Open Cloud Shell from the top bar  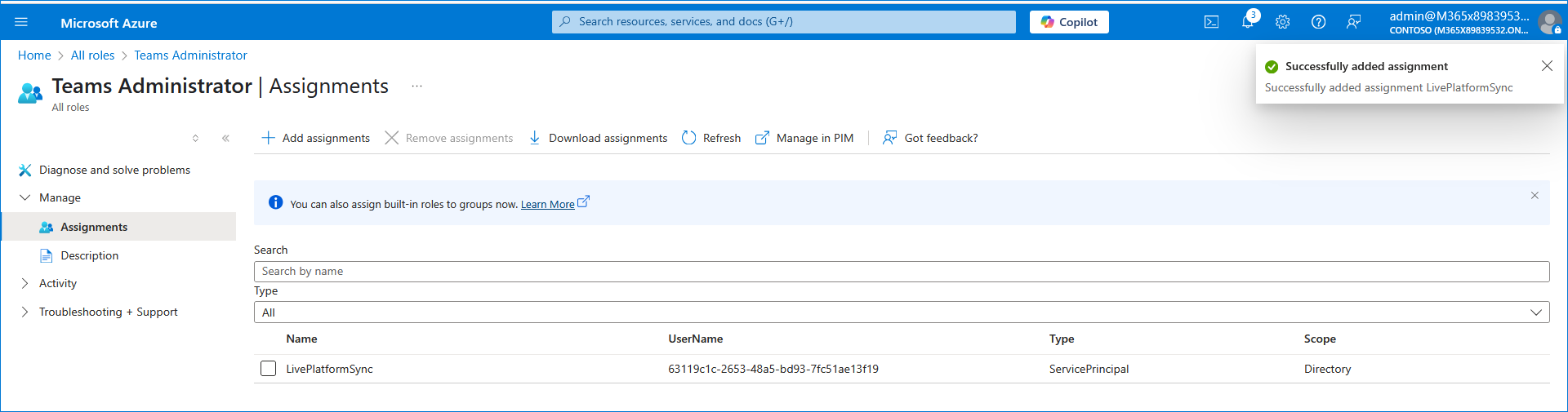click(1211, 22)
